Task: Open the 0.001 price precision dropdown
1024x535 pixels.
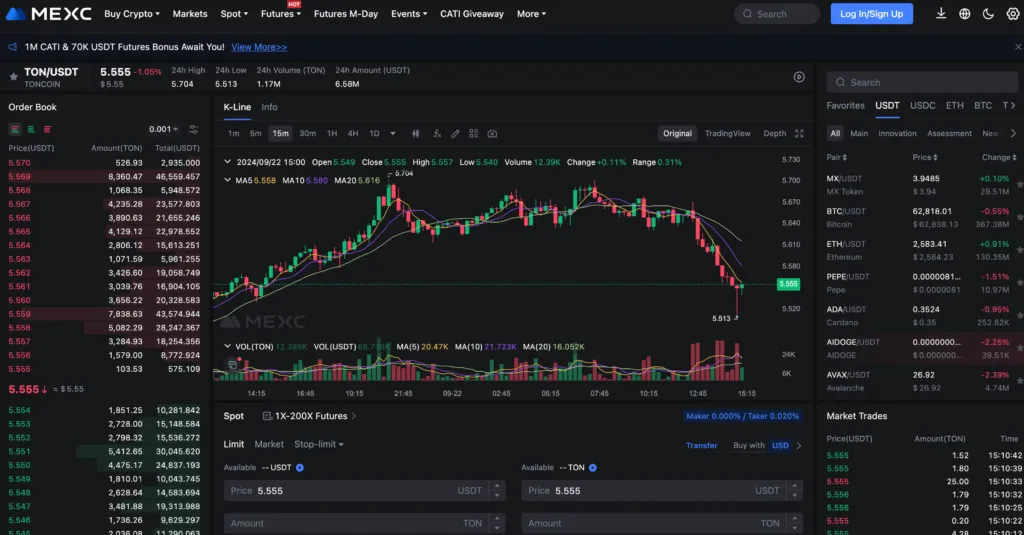Action: coord(163,129)
